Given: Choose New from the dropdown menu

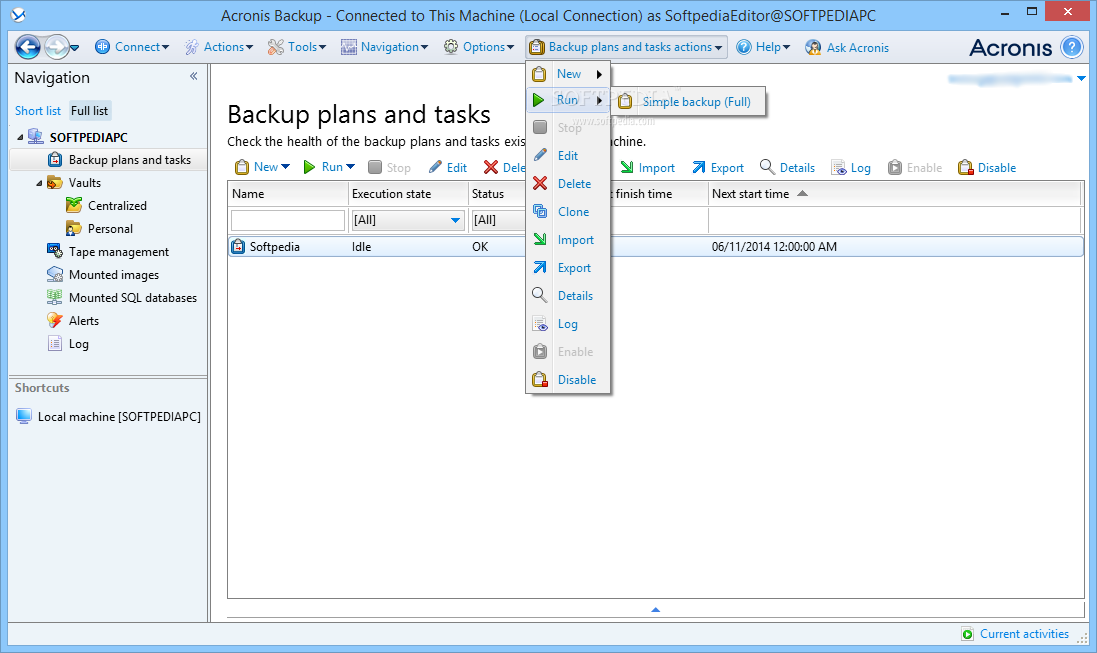Looking at the screenshot, I should point(568,73).
